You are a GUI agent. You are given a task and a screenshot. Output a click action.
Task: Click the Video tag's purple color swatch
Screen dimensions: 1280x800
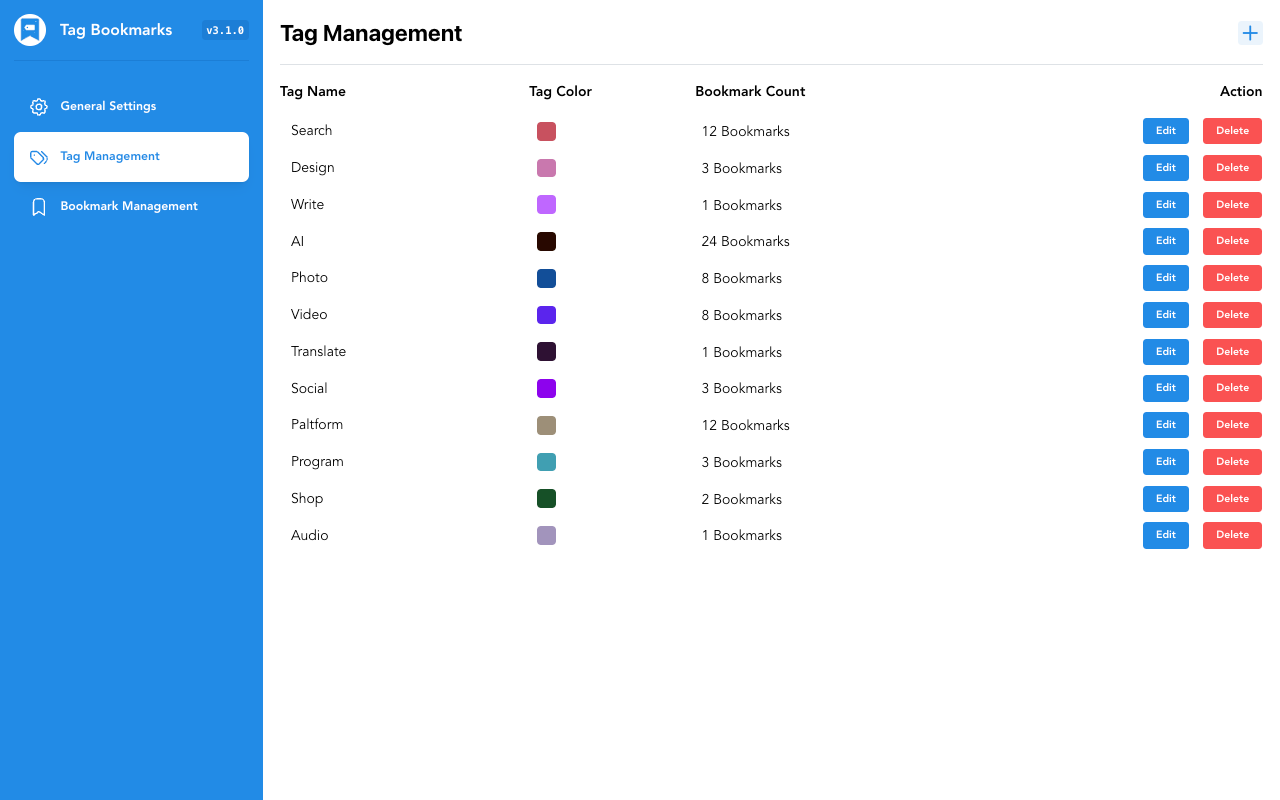click(x=546, y=314)
